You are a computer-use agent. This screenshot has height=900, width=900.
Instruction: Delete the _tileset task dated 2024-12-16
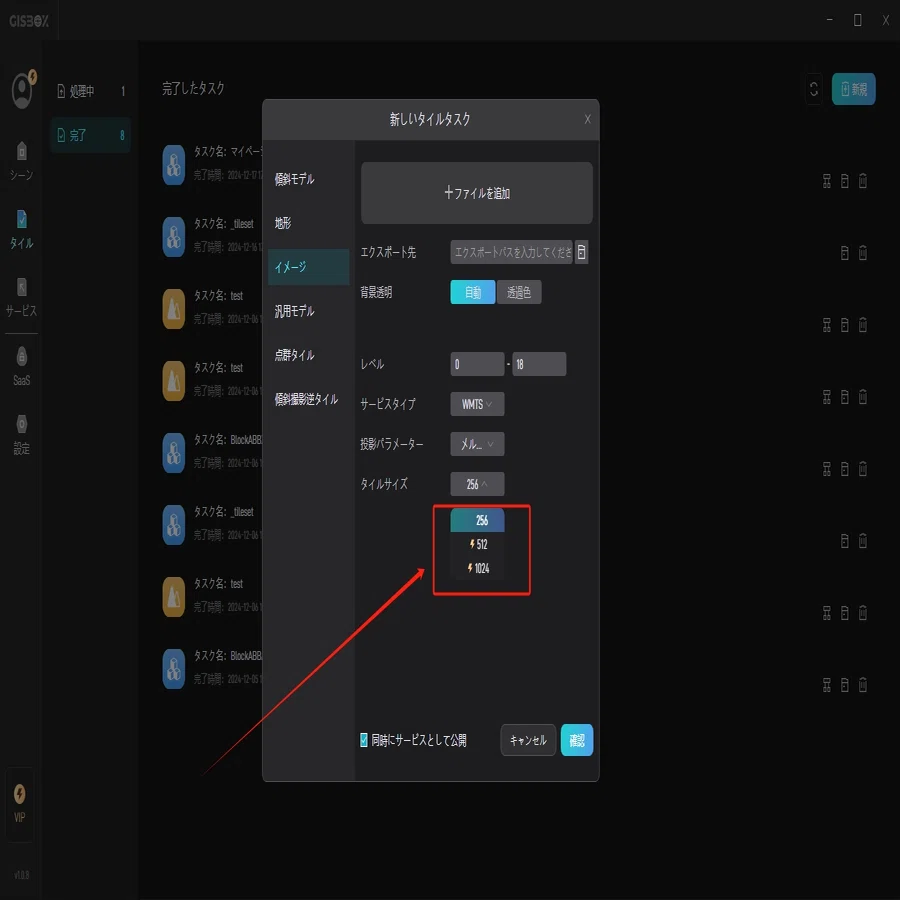click(x=863, y=253)
